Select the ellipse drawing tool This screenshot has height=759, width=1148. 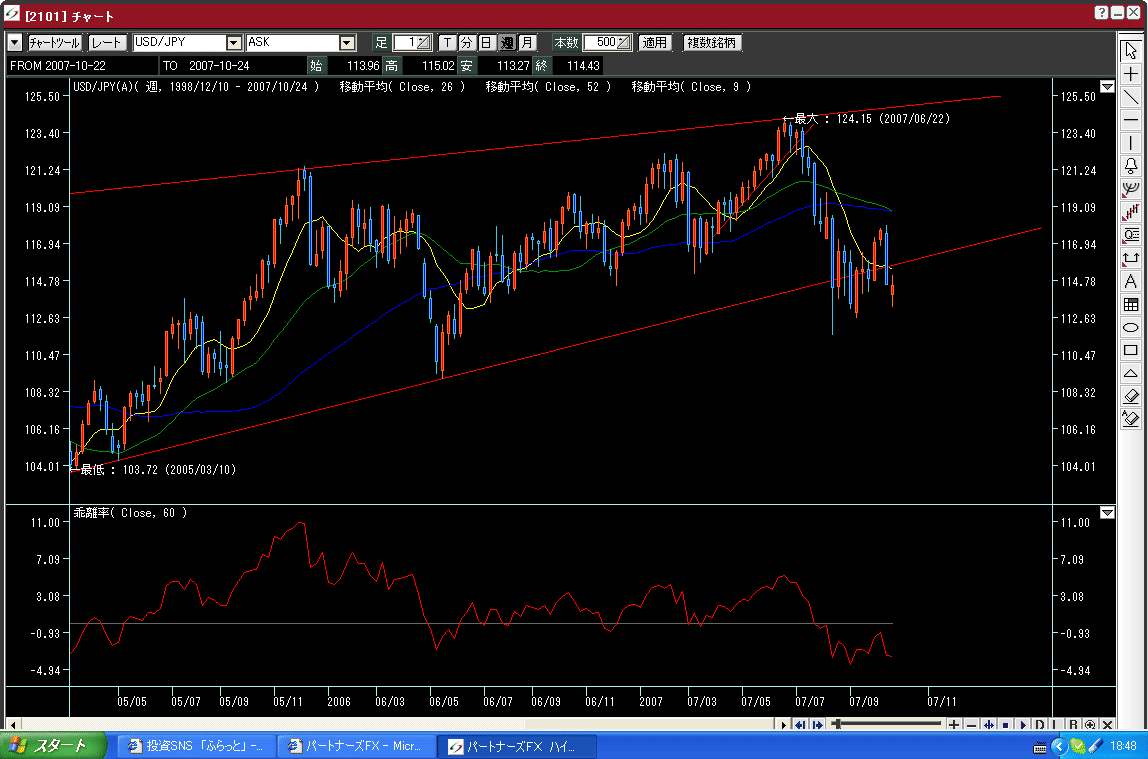pos(1131,327)
